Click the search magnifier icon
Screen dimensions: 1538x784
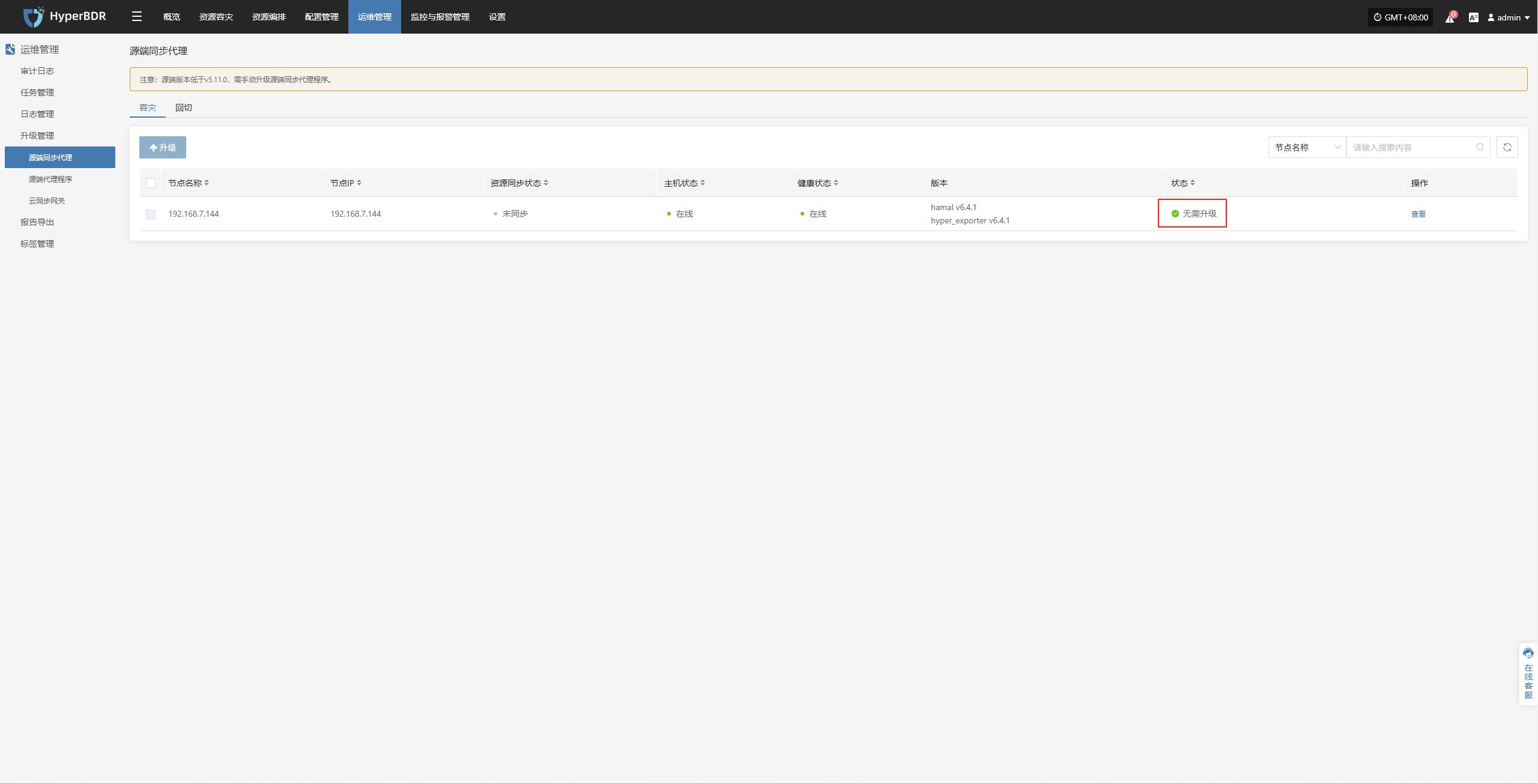coord(1480,148)
